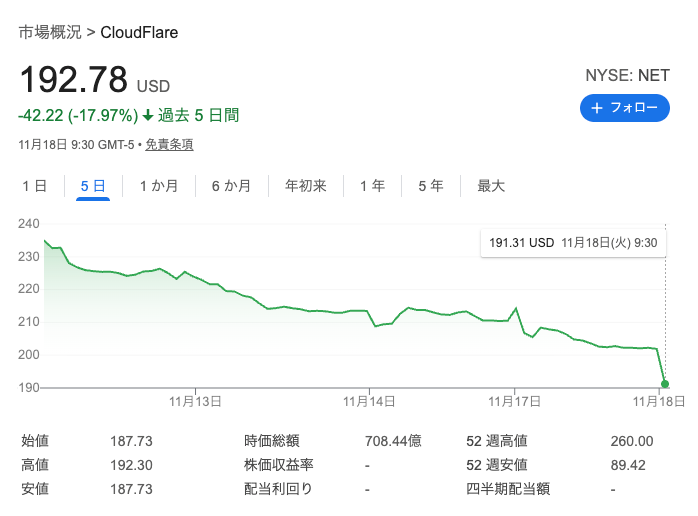Viewport: 698px width, 516px height.
Task: Click the 52 週高値 value 260.00
Action: pos(632,441)
